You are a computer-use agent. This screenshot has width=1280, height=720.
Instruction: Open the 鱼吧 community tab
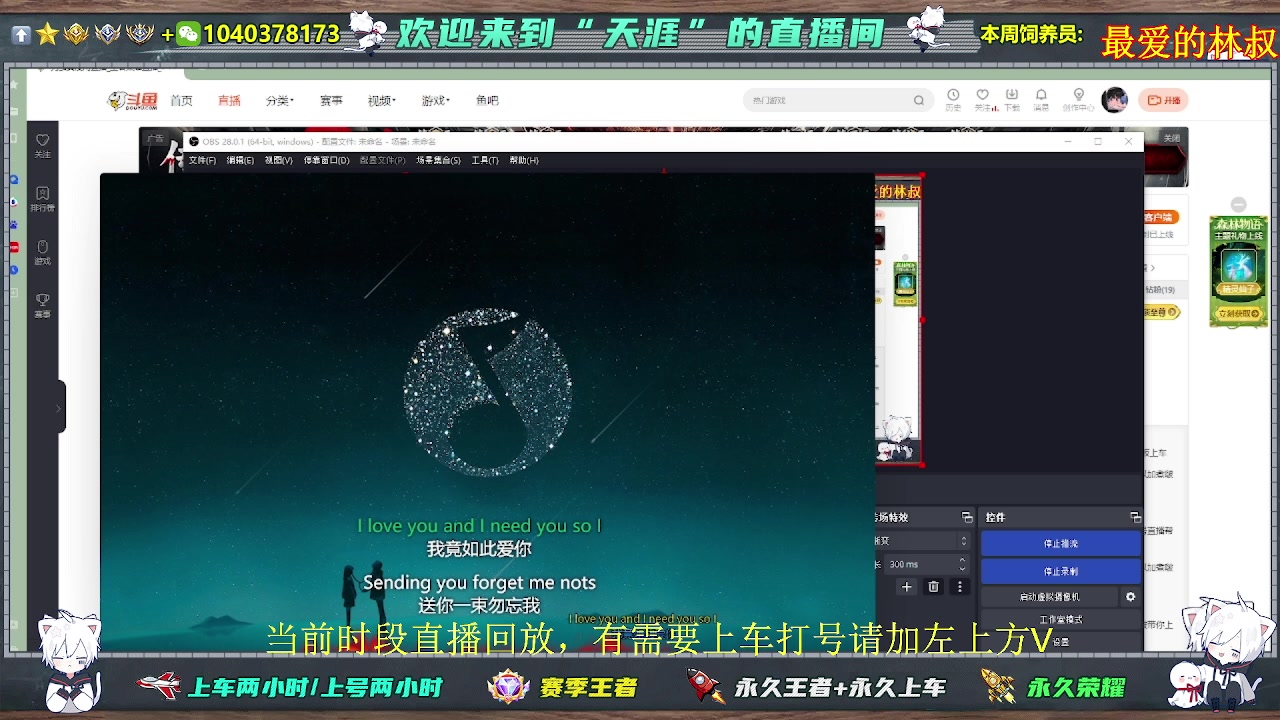click(x=487, y=100)
